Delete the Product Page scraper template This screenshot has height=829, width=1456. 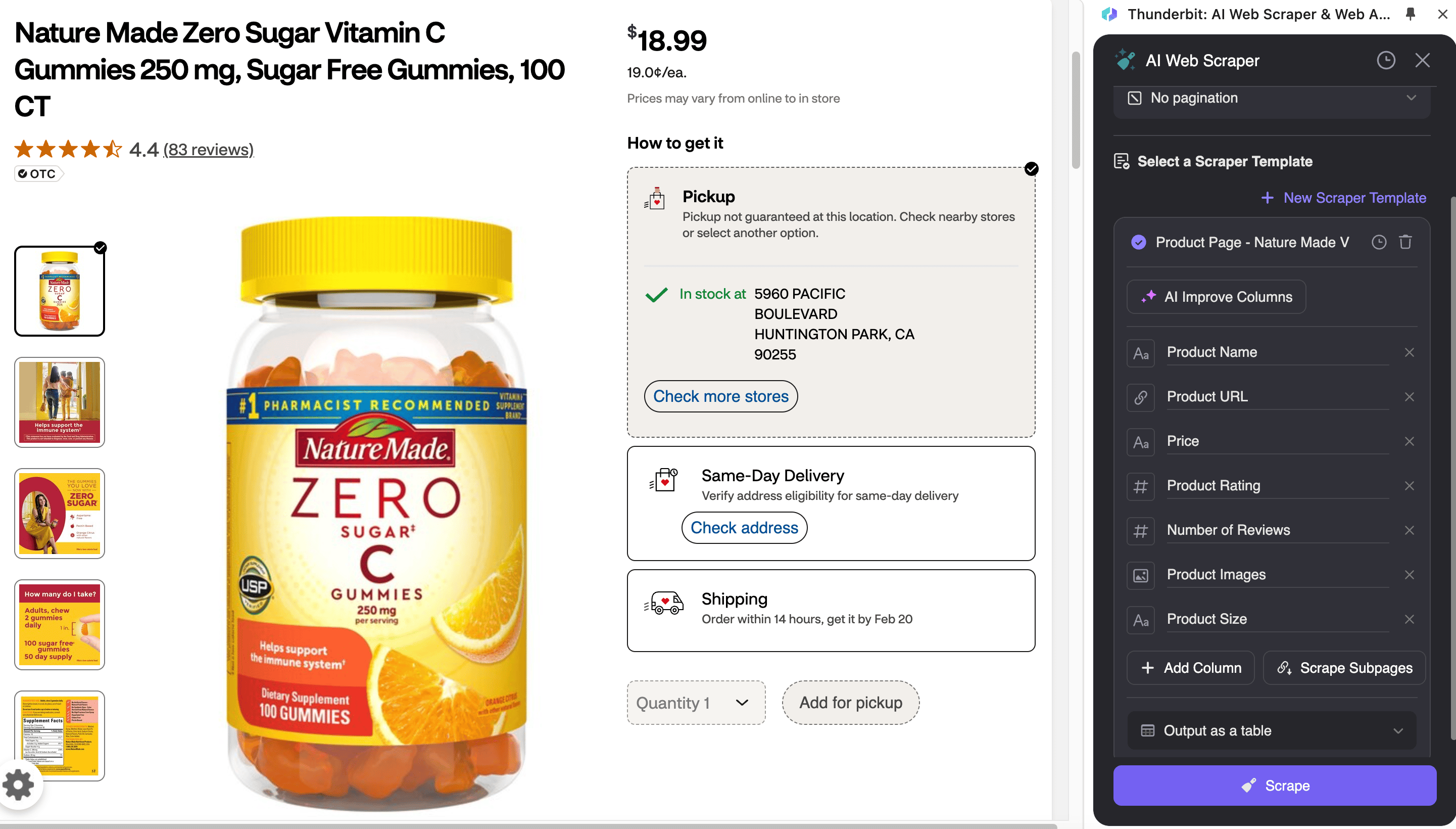pos(1405,243)
